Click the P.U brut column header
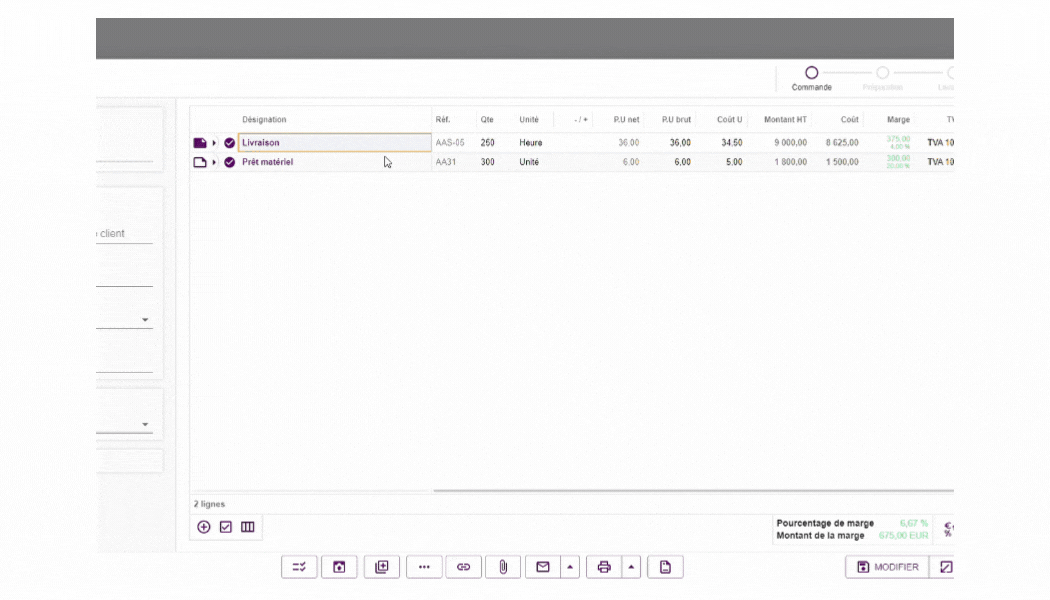1050x600 pixels. [x=676, y=120]
